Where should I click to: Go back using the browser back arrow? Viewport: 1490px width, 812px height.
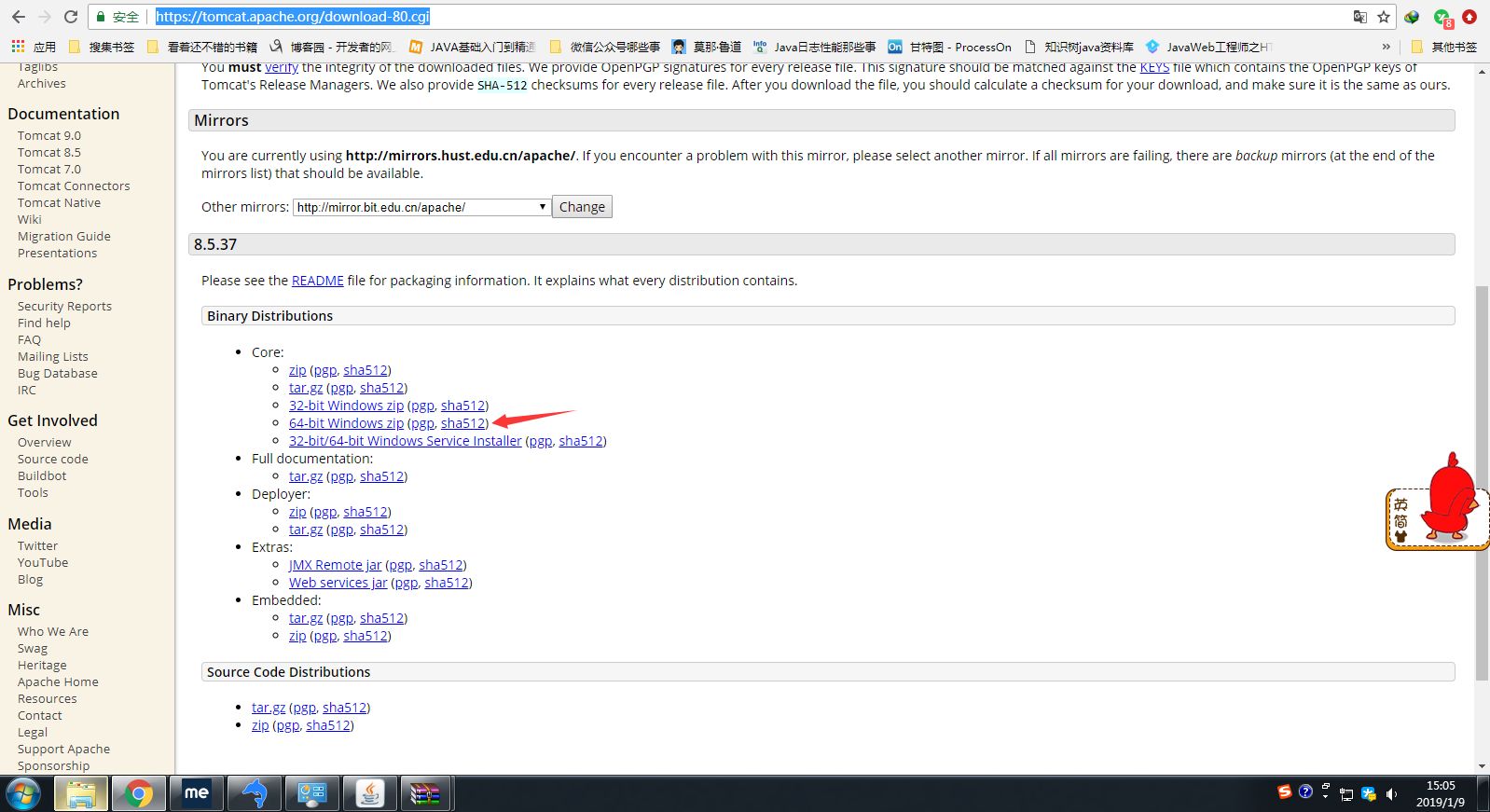pos(18,17)
